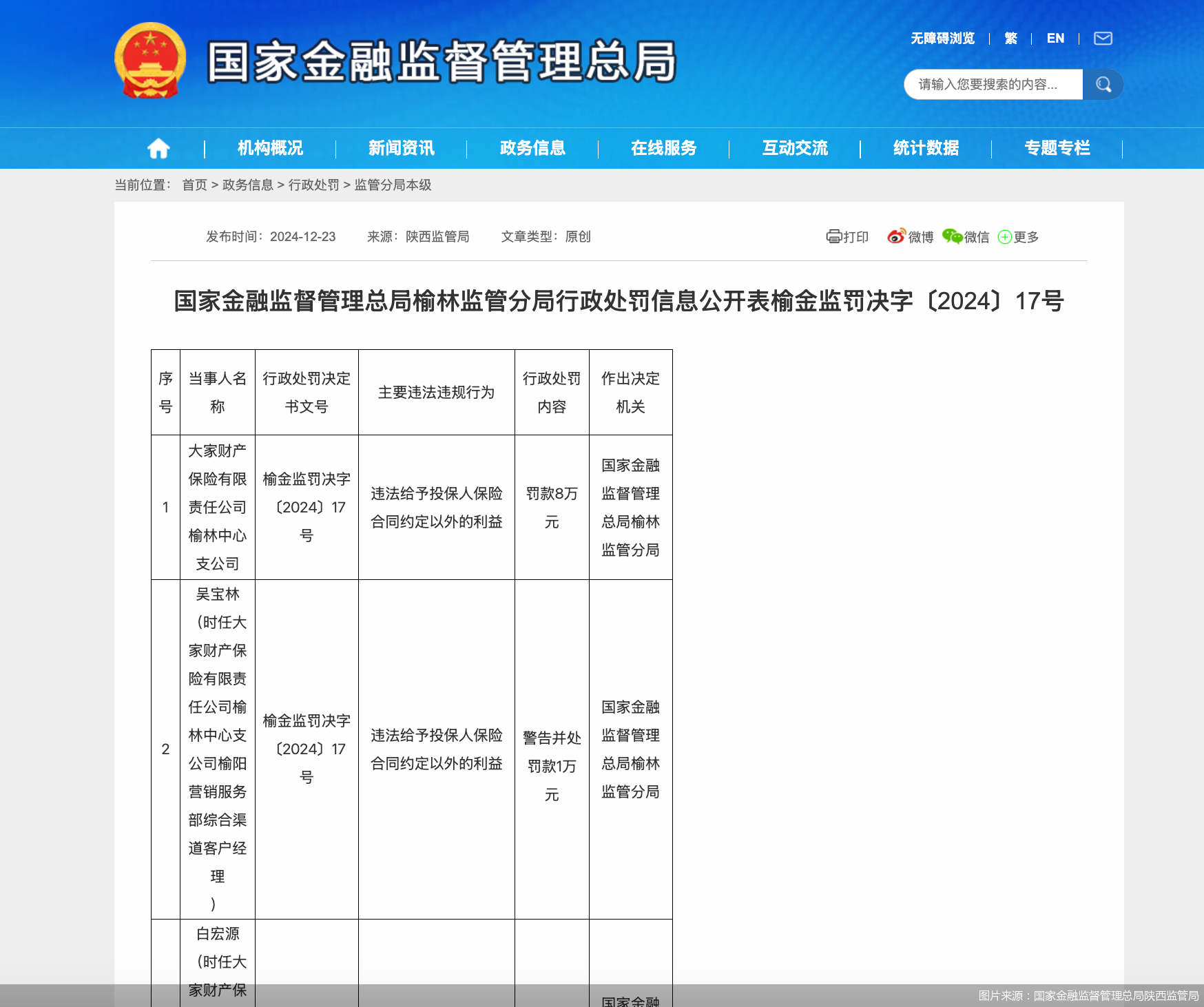Viewport: 1204px width, 1007px height.
Task: Click the plus icon beside 更多
Action: point(1005,238)
